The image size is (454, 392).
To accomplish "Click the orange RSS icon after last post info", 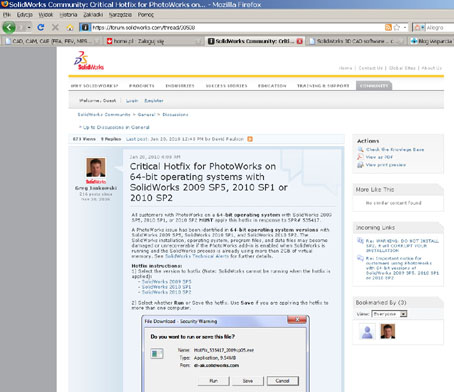I will point(250,139).
